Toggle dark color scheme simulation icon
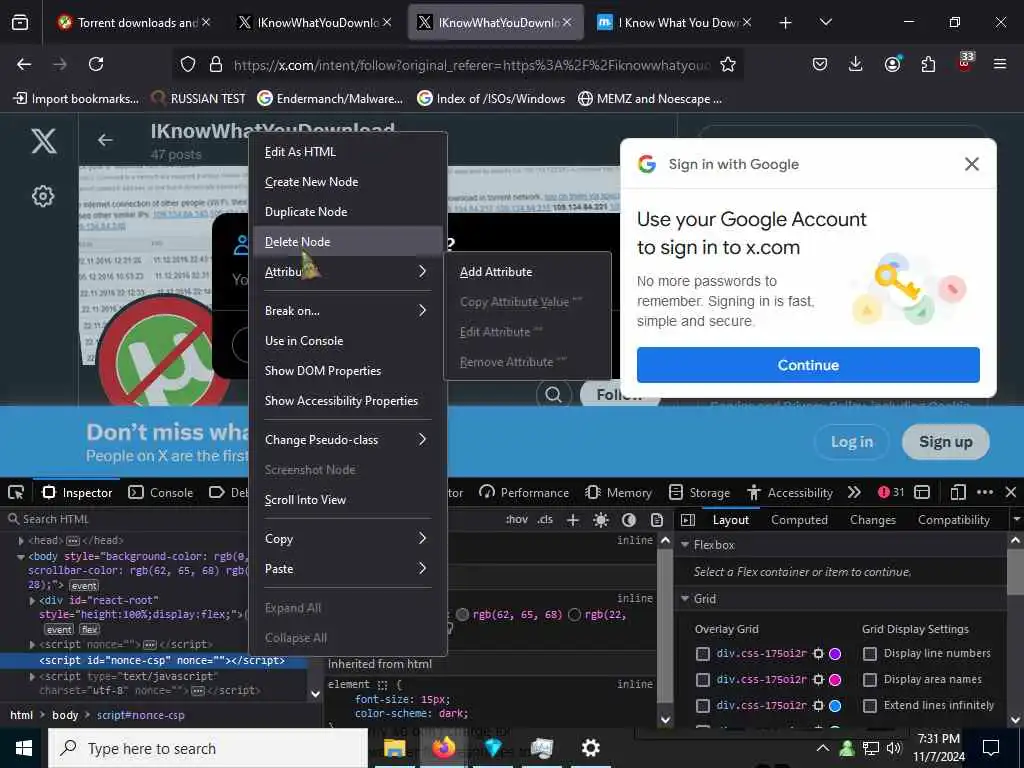Image resolution: width=1024 pixels, height=768 pixels. [x=629, y=520]
